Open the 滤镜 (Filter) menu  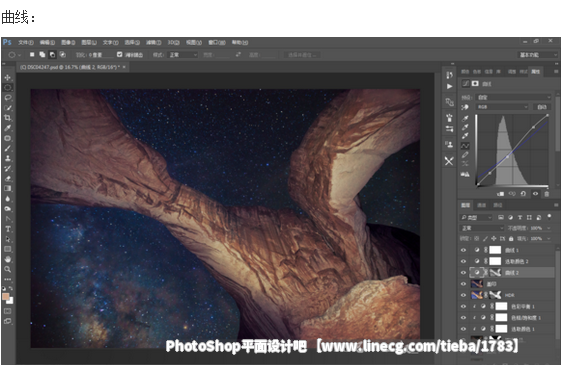pos(153,42)
